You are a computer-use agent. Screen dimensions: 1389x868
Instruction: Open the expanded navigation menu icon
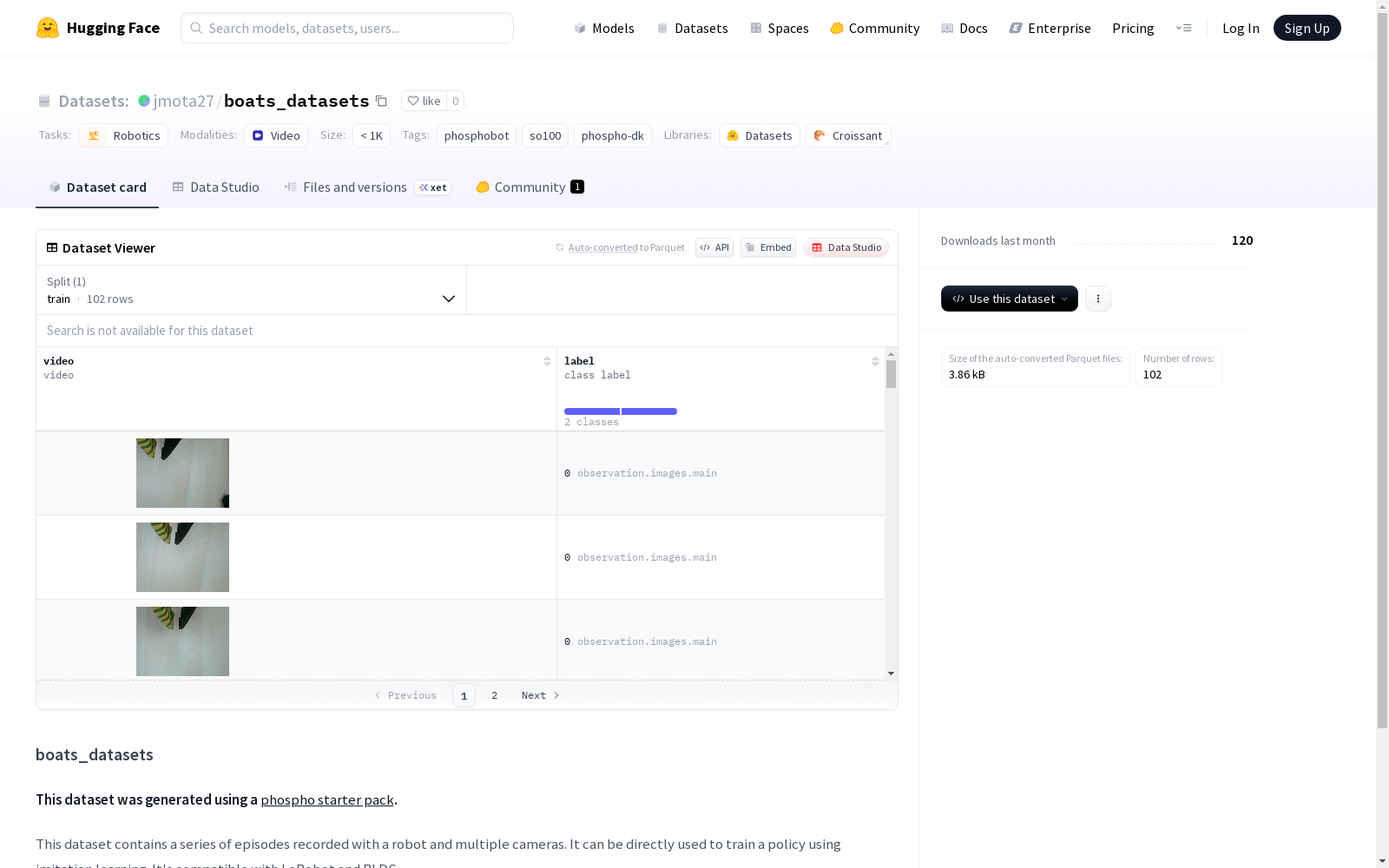(1183, 28)
